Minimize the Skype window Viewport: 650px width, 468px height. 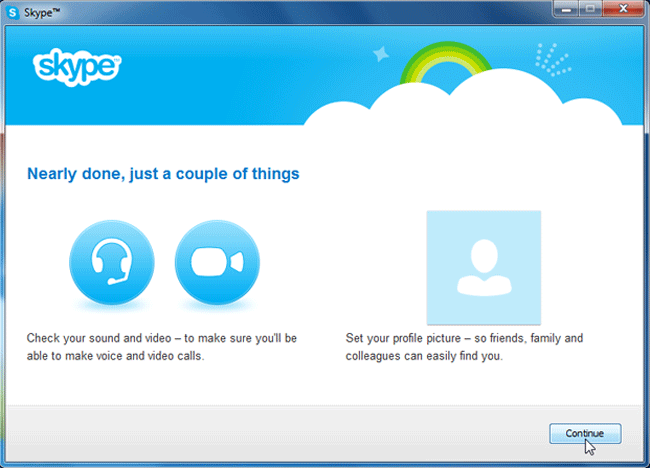[566, 9]
